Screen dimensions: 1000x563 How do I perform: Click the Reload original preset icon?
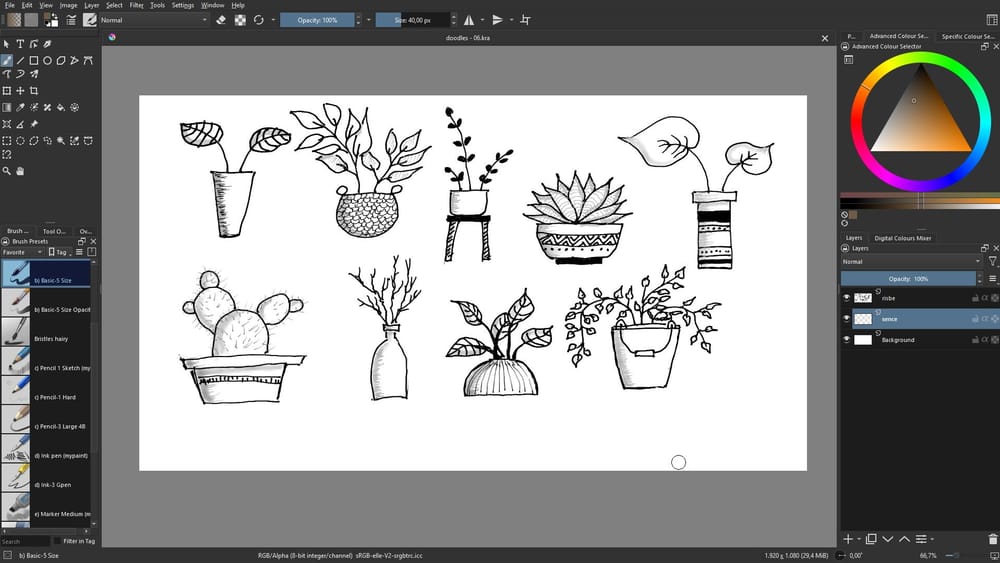click(x=258, y=20)
